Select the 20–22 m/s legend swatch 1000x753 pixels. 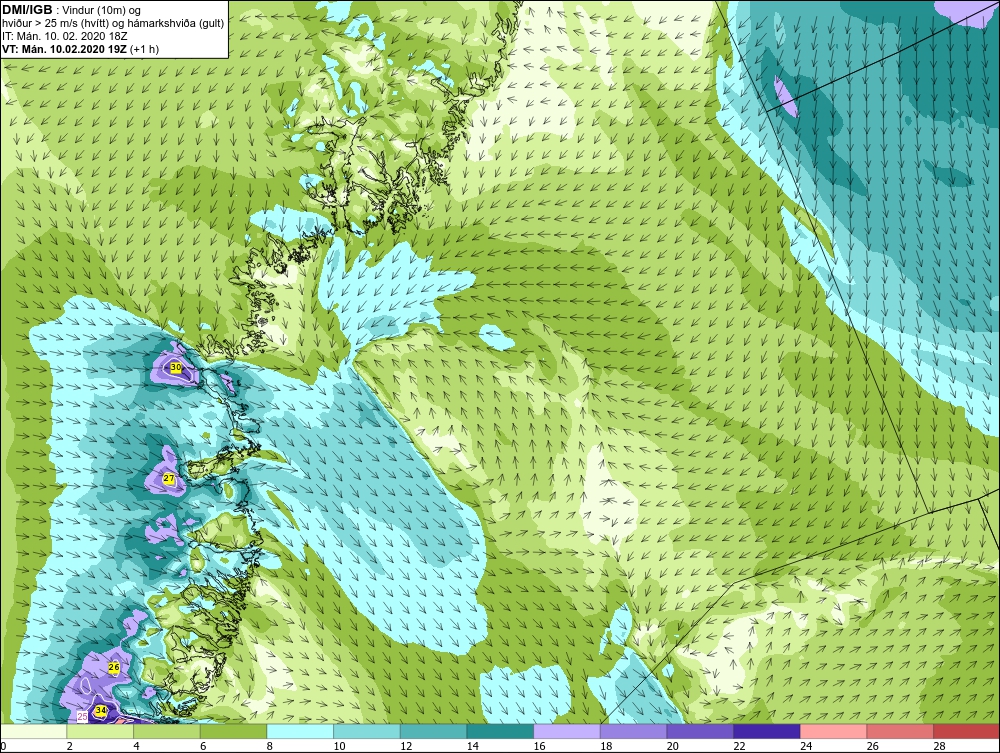tap(700, 731)
